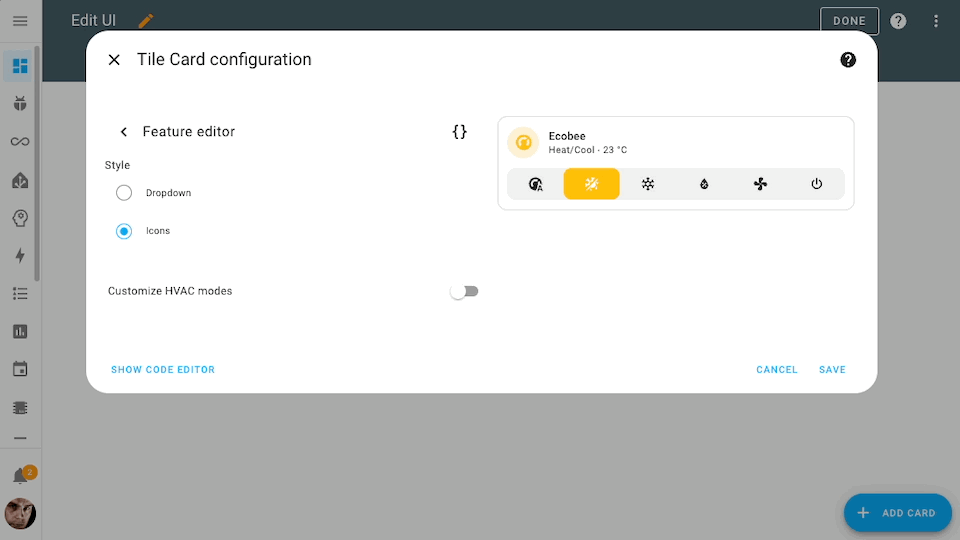Image resolution: width=960 pixels, height=540 pixels.
Task: Click the pencil edit title icon
Action: 146,21
